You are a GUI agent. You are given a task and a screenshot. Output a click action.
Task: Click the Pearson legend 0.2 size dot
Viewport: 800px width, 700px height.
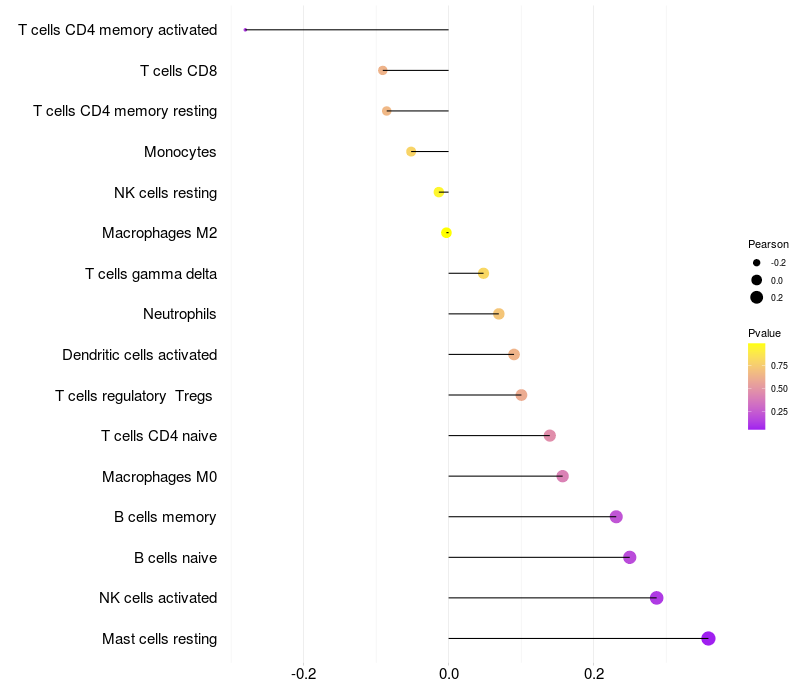coord(757,297)
